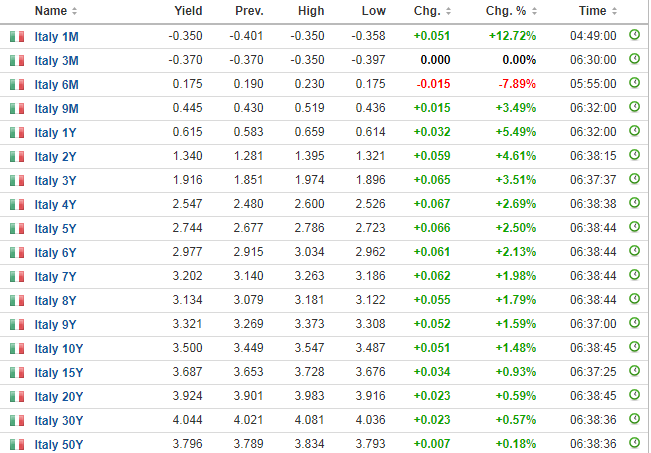Screen dimensions: 651x453
Task: Click the High column header
Action: coord(311,11)
